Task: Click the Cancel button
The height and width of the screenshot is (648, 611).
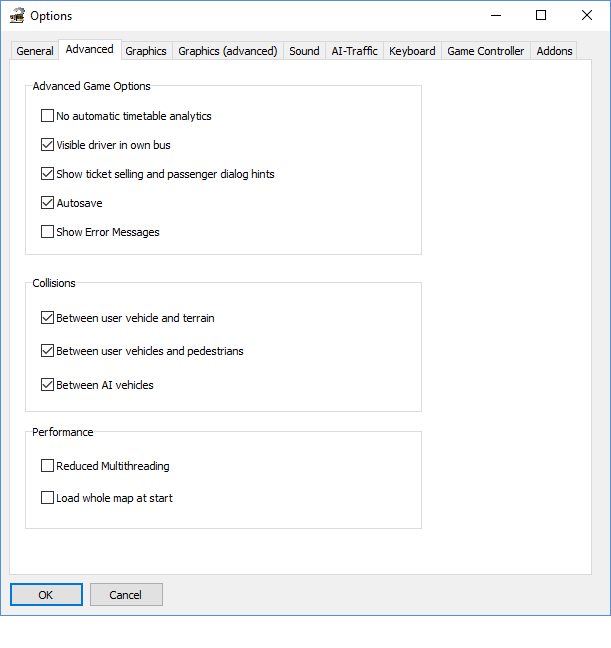Action: (x=126, y=595)
